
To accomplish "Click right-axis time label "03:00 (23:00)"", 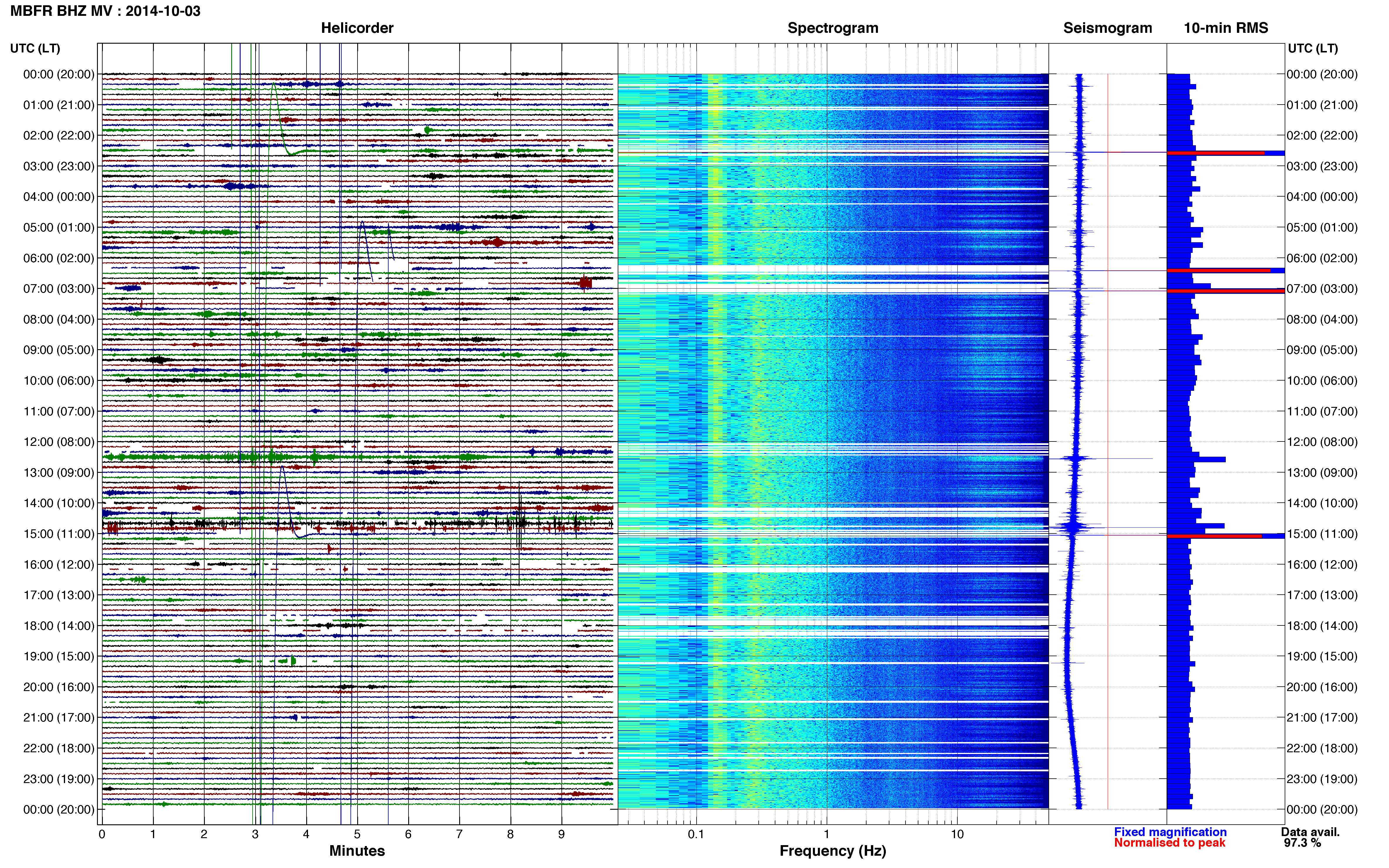I will click(1322, 166).
